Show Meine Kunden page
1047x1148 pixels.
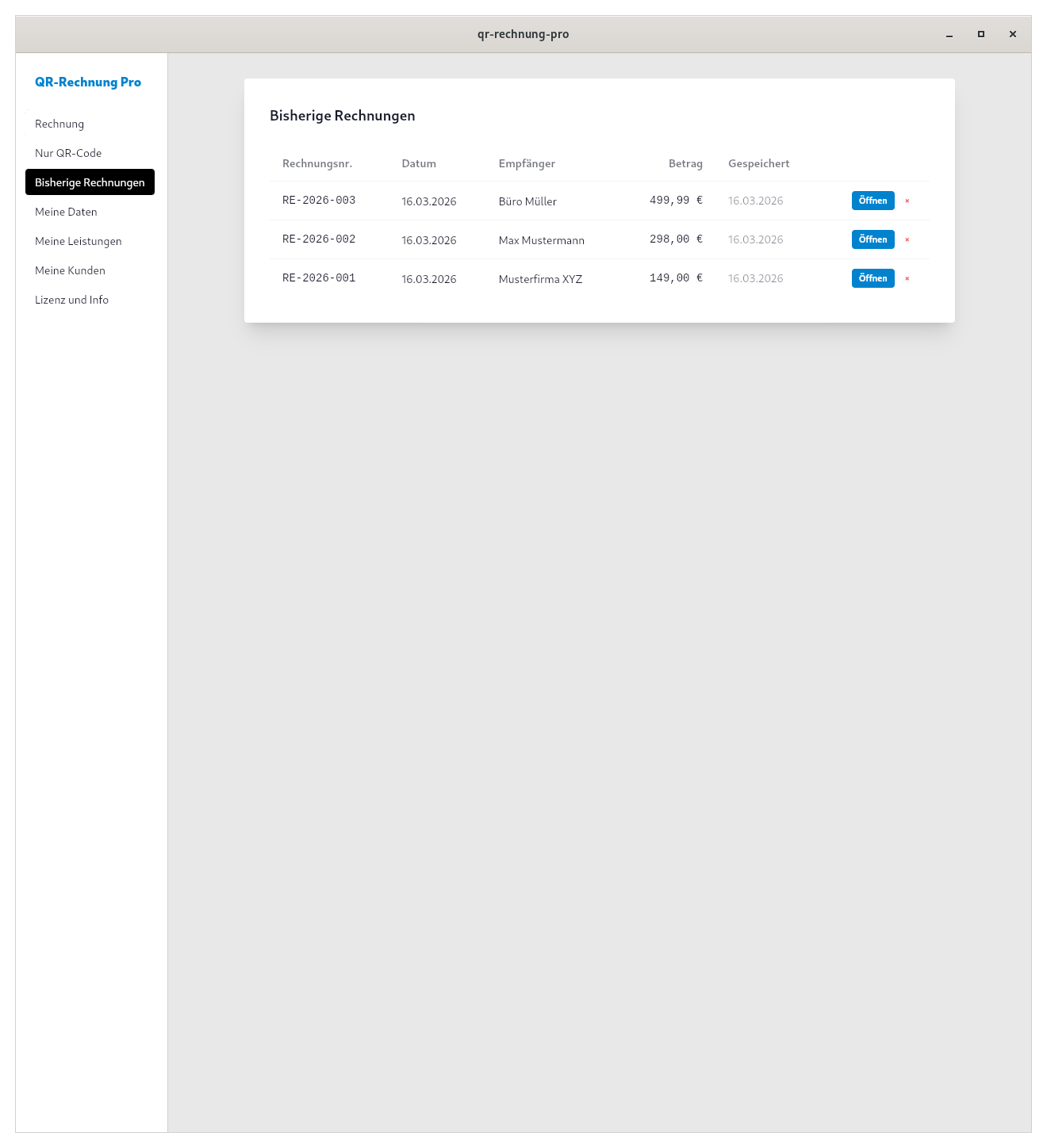click(x=70, y=270)
